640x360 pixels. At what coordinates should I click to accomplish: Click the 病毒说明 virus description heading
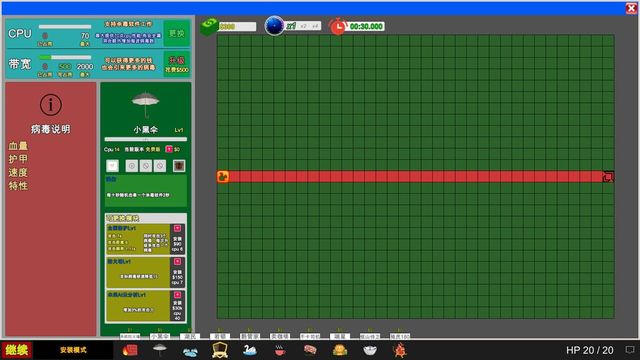click(51, 129)
